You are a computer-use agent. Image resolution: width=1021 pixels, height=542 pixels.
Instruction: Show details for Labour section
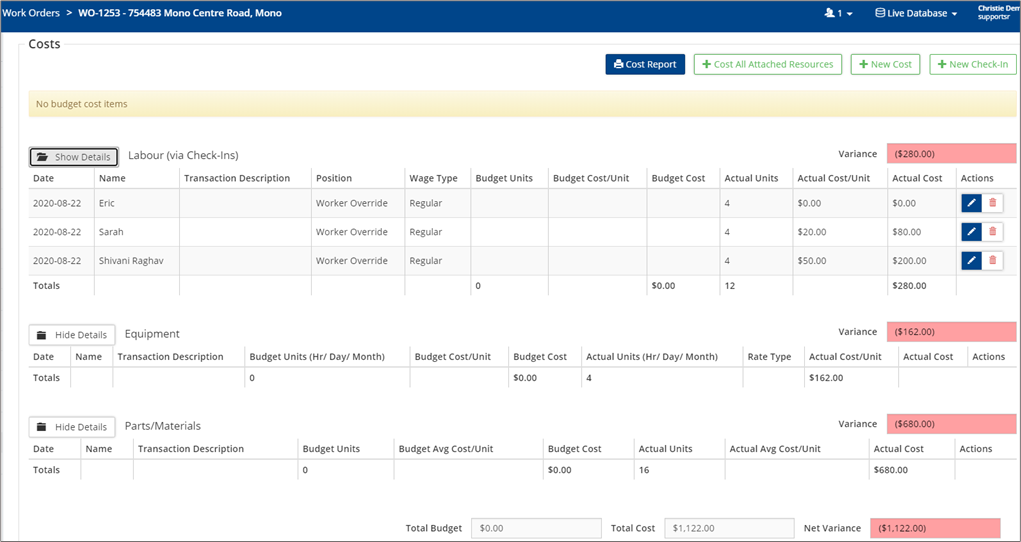click(x=73, y=157)
